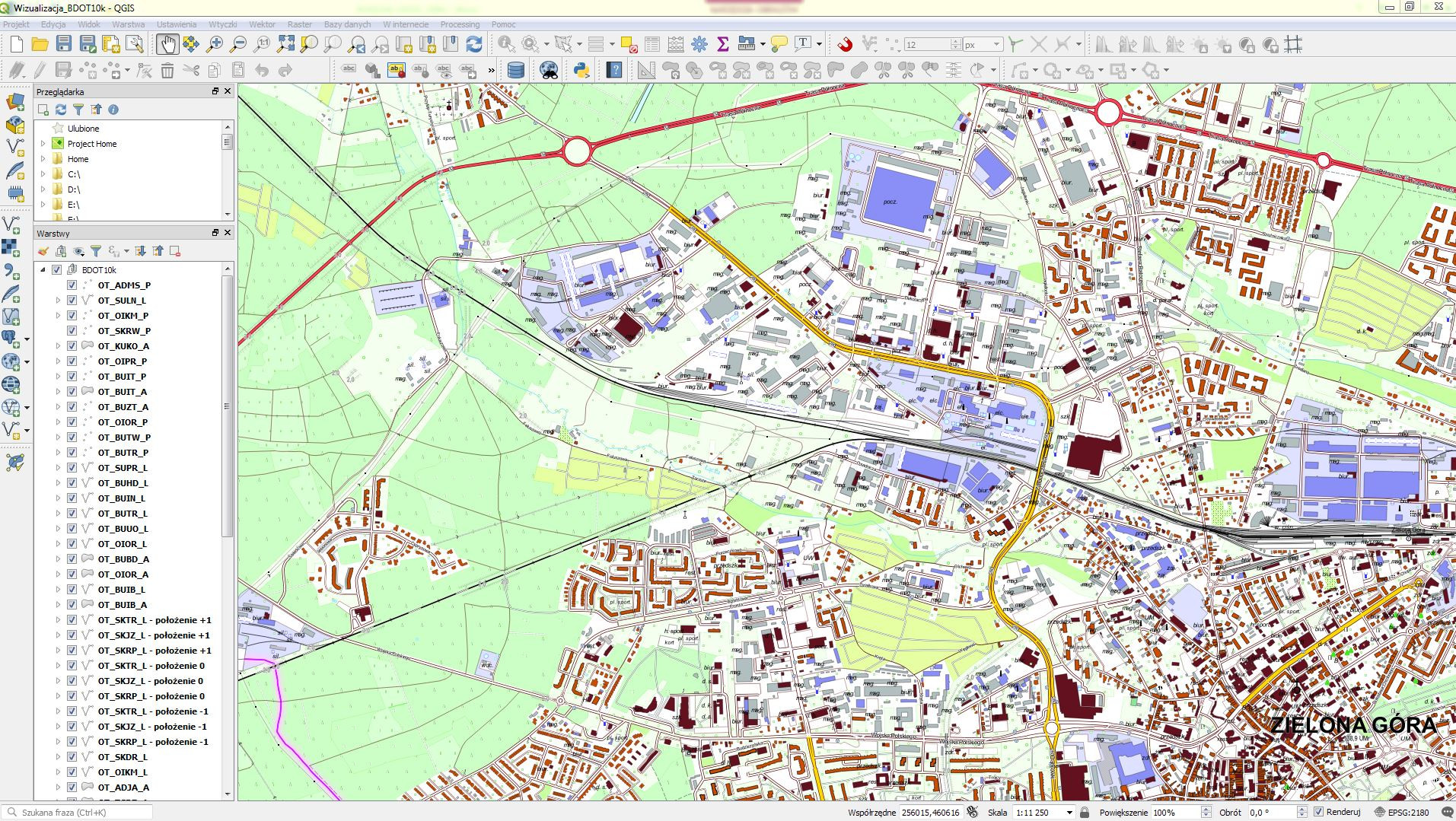The image size is (1456, 821).
Task: Toggle visibility of the BDOT10k group
Action: (x=57, y=270)
